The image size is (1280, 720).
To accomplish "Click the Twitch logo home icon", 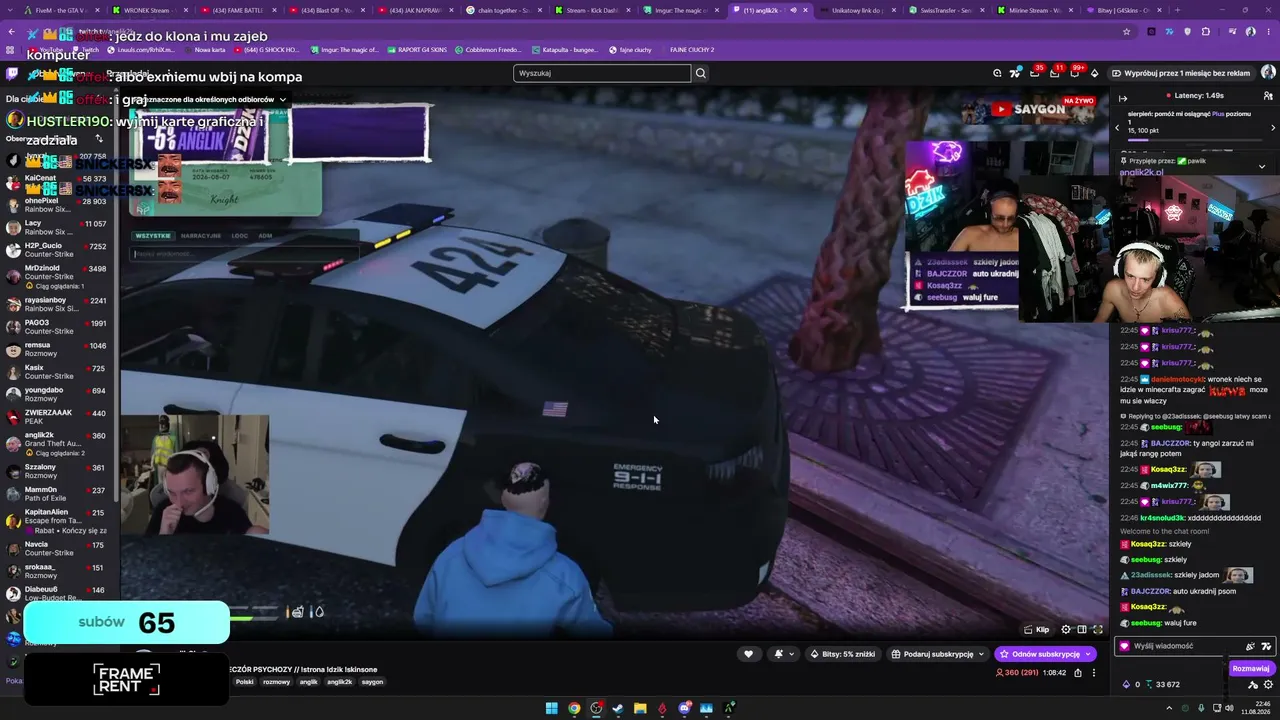I will click(x=12, y=73).
